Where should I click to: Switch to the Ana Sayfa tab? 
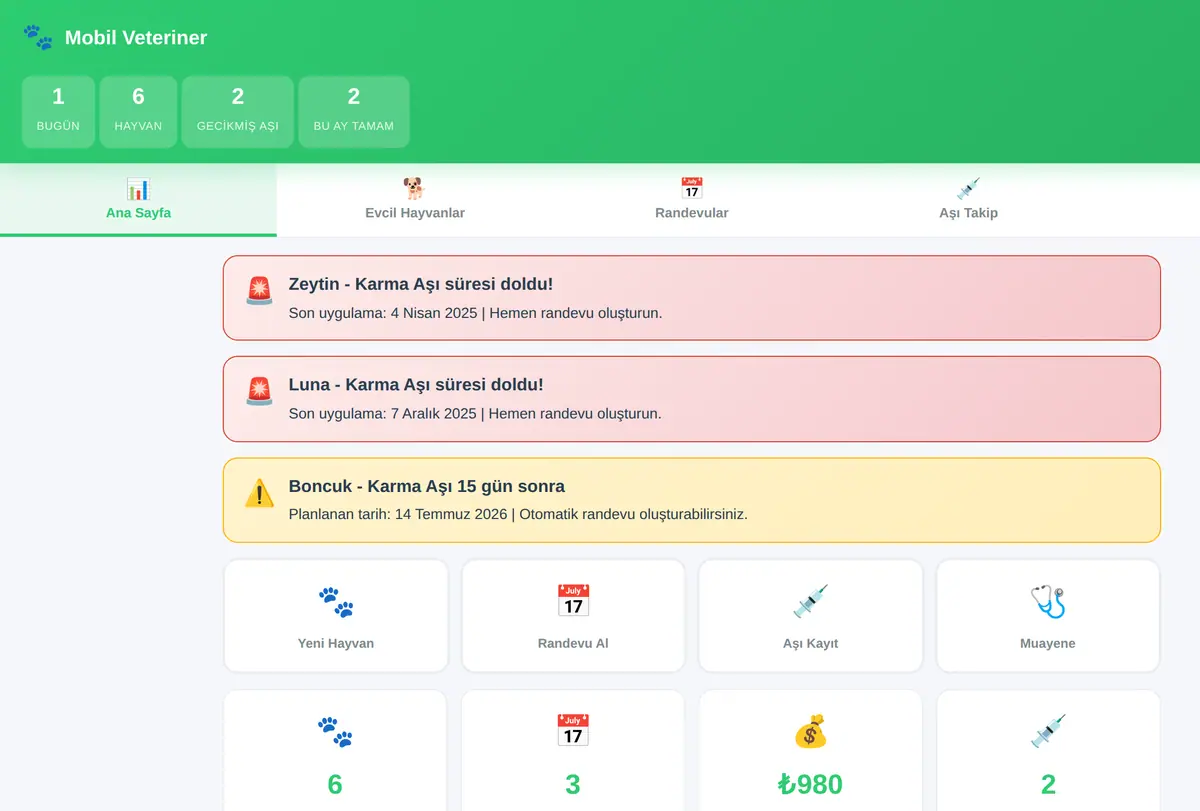138,200
